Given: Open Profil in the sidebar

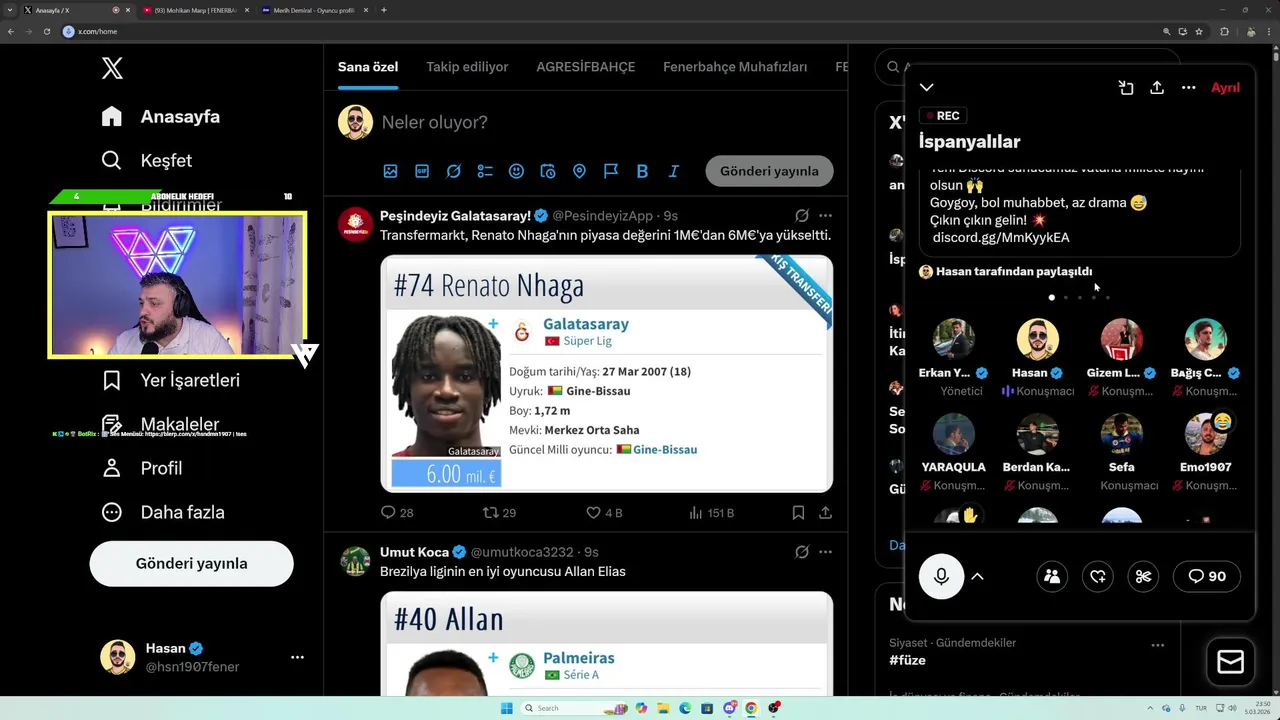Looking at the screenshot, I should tap(141, 468).
